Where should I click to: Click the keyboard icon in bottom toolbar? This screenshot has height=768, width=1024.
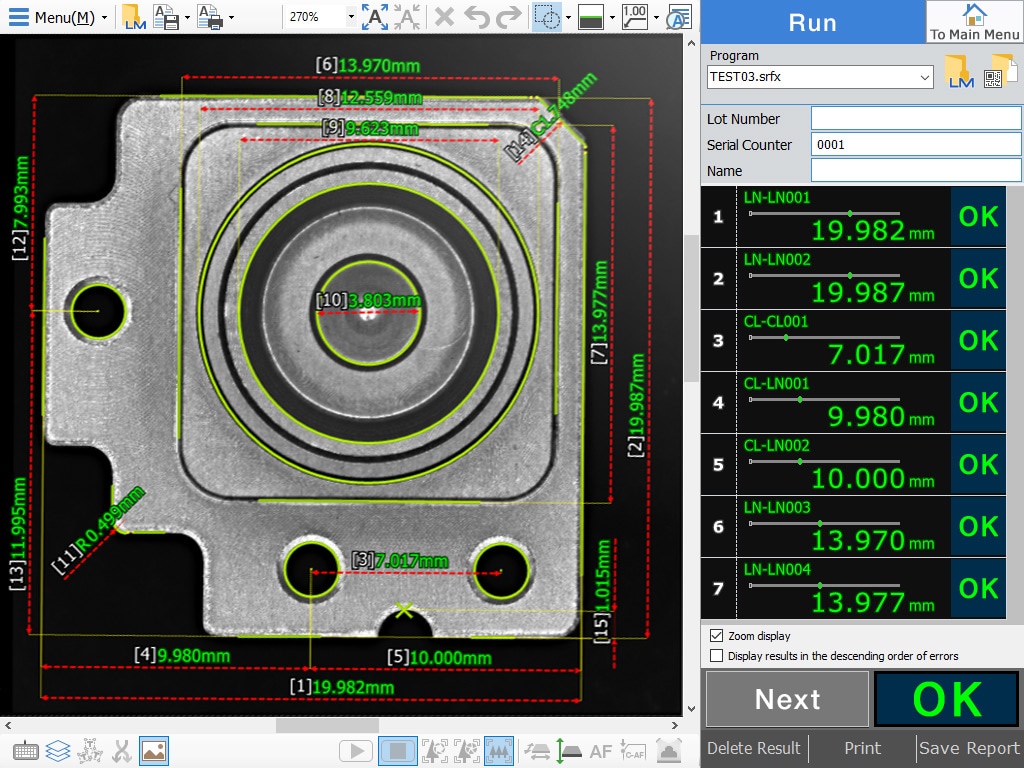click(26, 750)
